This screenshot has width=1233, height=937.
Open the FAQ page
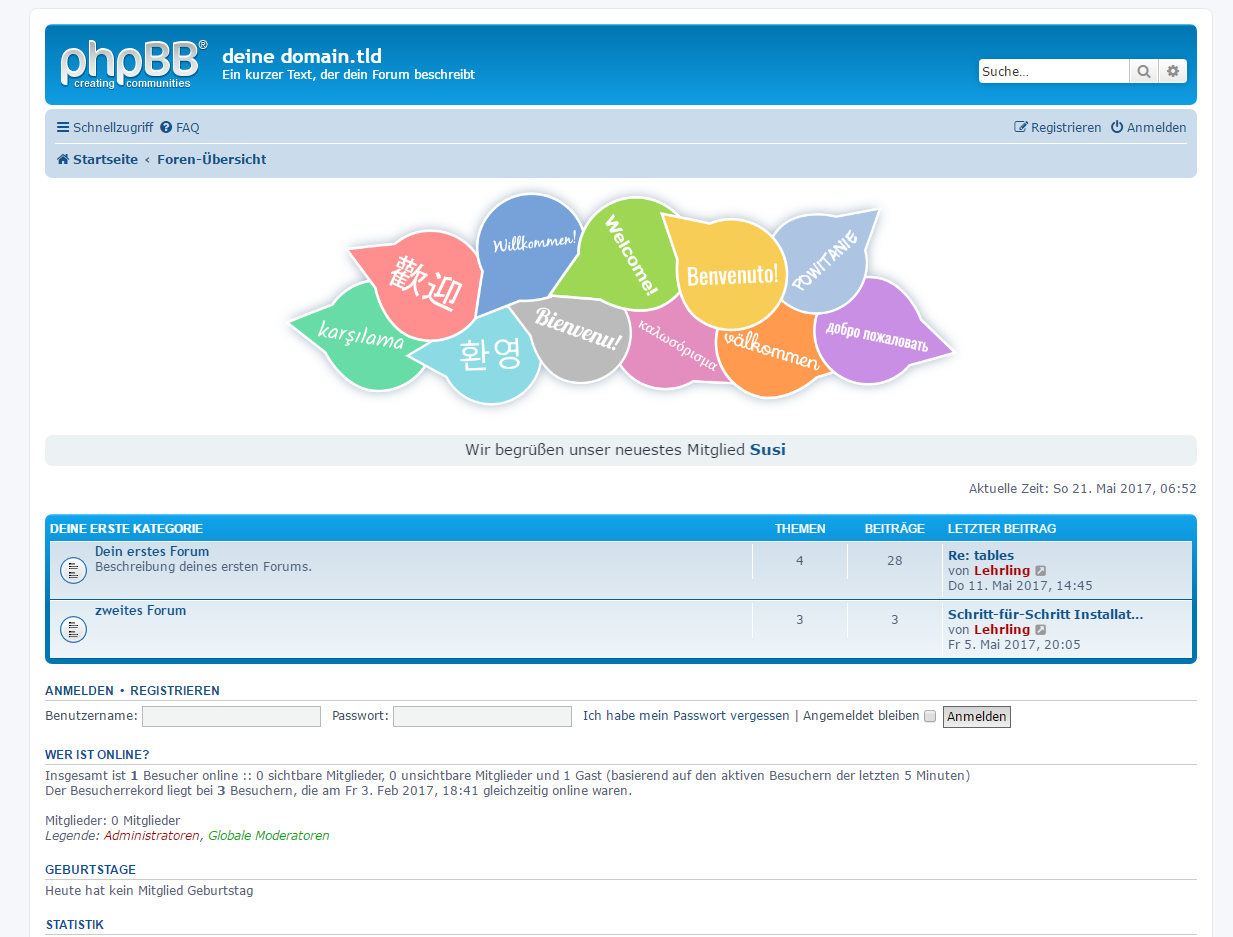(x=180, y=128)
